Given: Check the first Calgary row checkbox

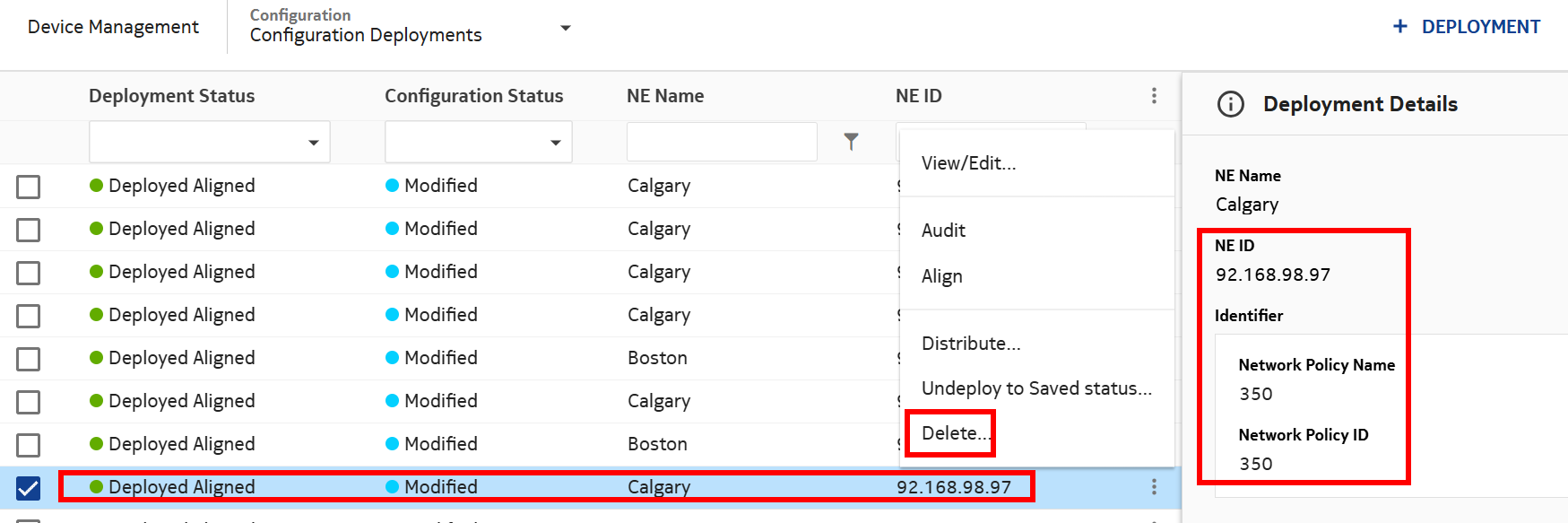Looking at the screenshot, I should coord(29,187).
